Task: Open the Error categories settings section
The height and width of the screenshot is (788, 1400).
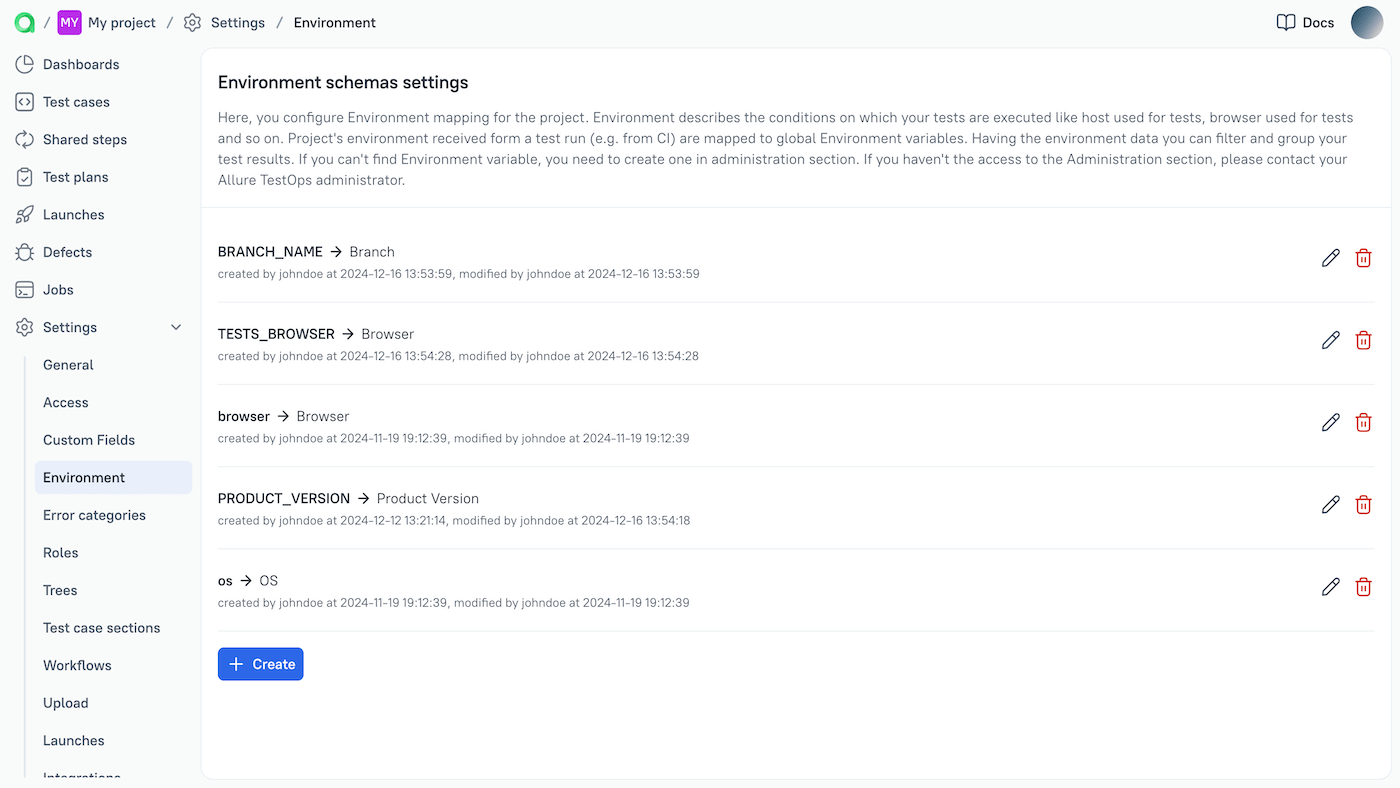Action: click(x=93, y=515)
